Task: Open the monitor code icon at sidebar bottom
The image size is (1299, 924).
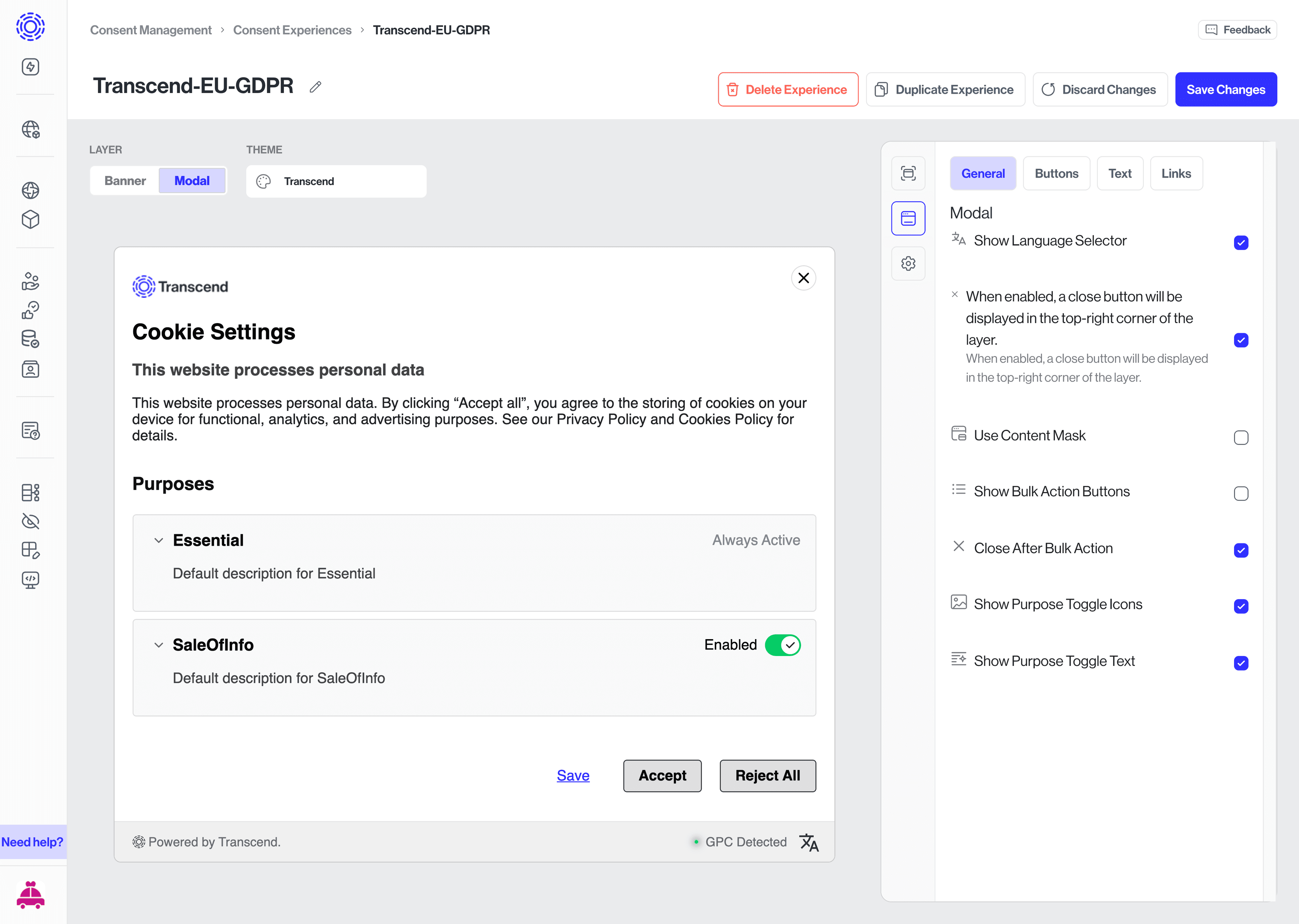Action: (29, 580)
